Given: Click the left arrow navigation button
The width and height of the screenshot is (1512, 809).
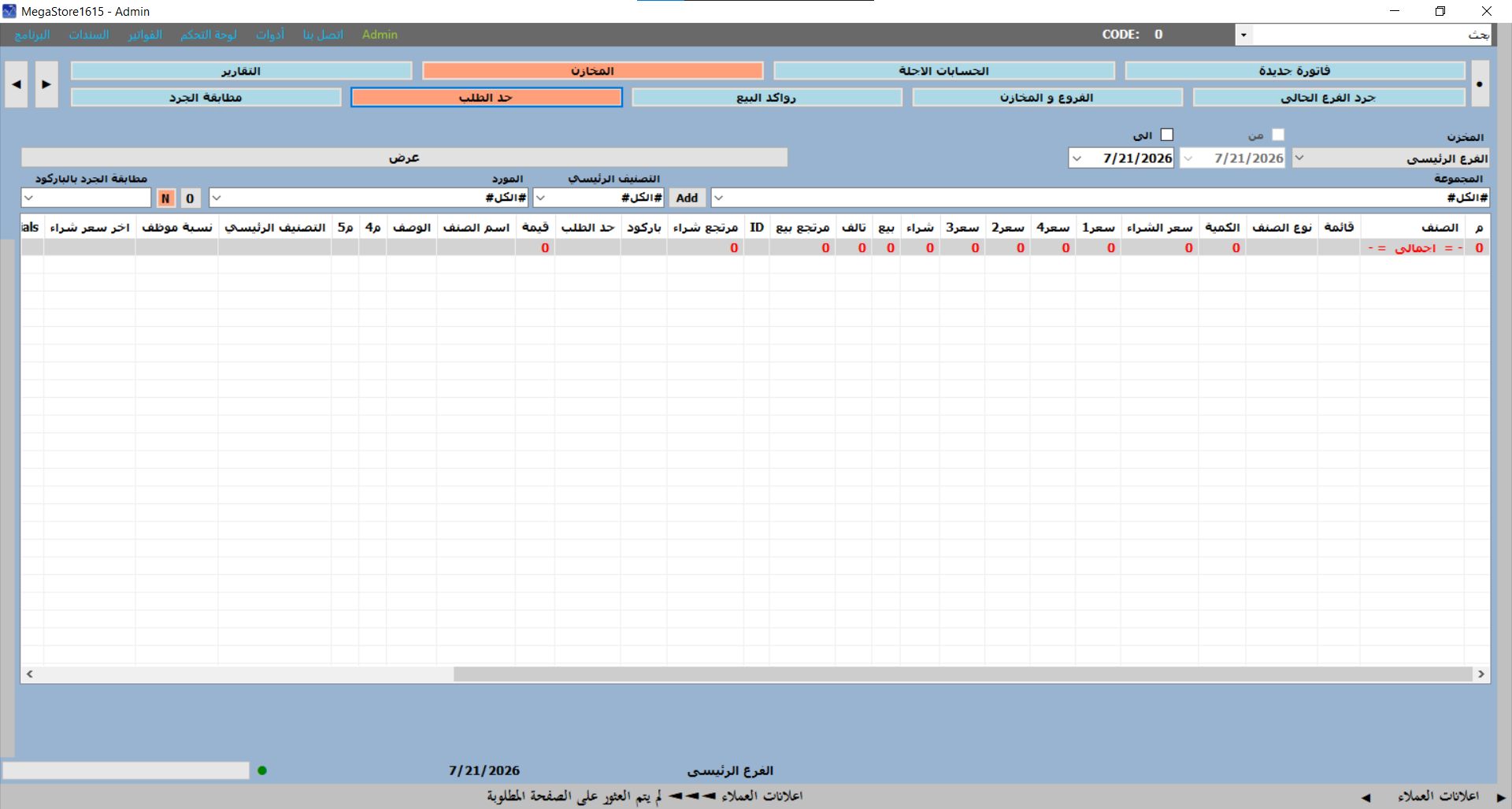Looking at the screenshot, I should click(x=17, y=84).
